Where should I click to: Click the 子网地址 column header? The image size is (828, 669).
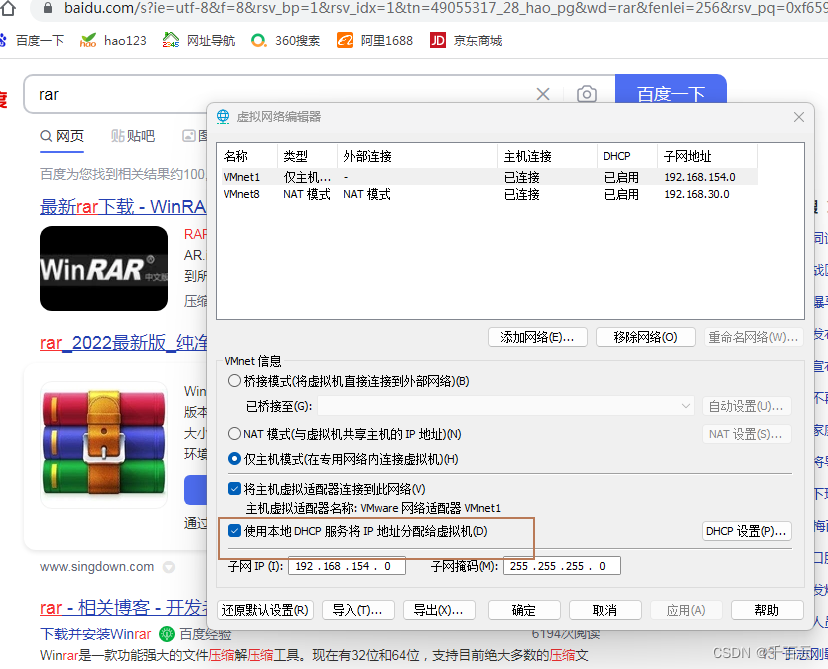tap(708, 156)
